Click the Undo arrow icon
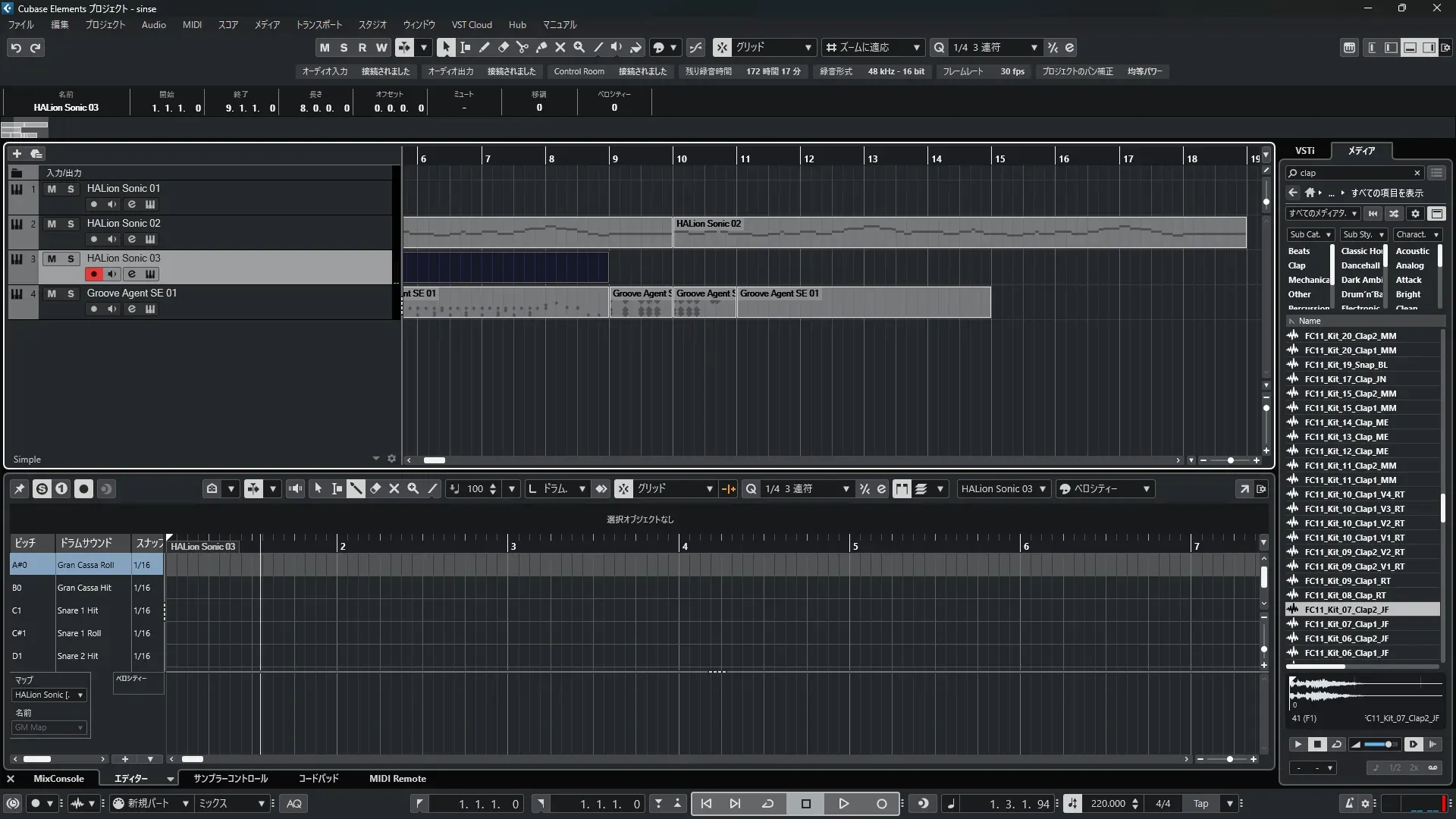Viewport: 1456px width, 819px height. coord(16,48)
